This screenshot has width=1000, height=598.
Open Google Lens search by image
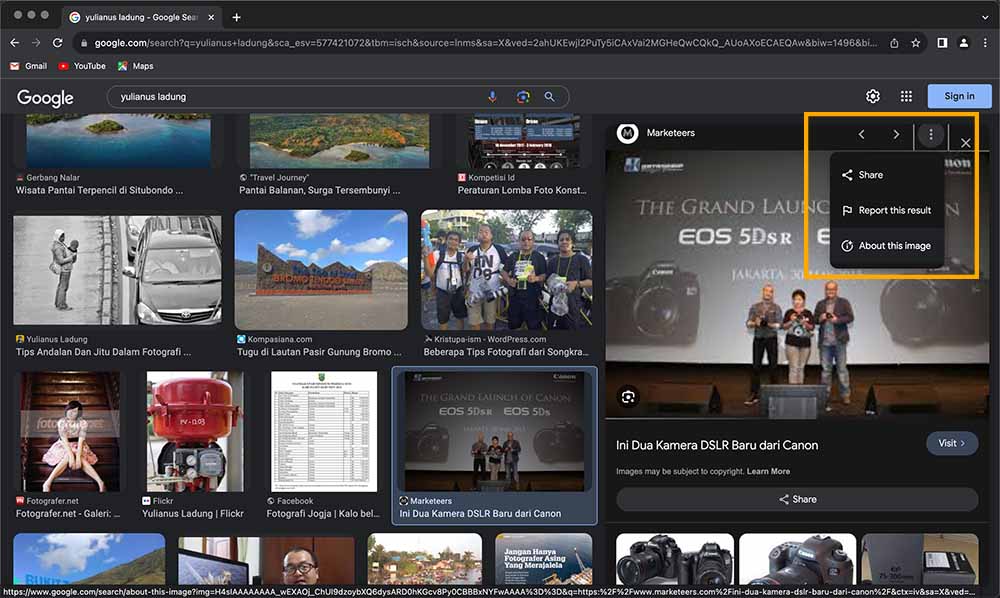coord(521,97)
